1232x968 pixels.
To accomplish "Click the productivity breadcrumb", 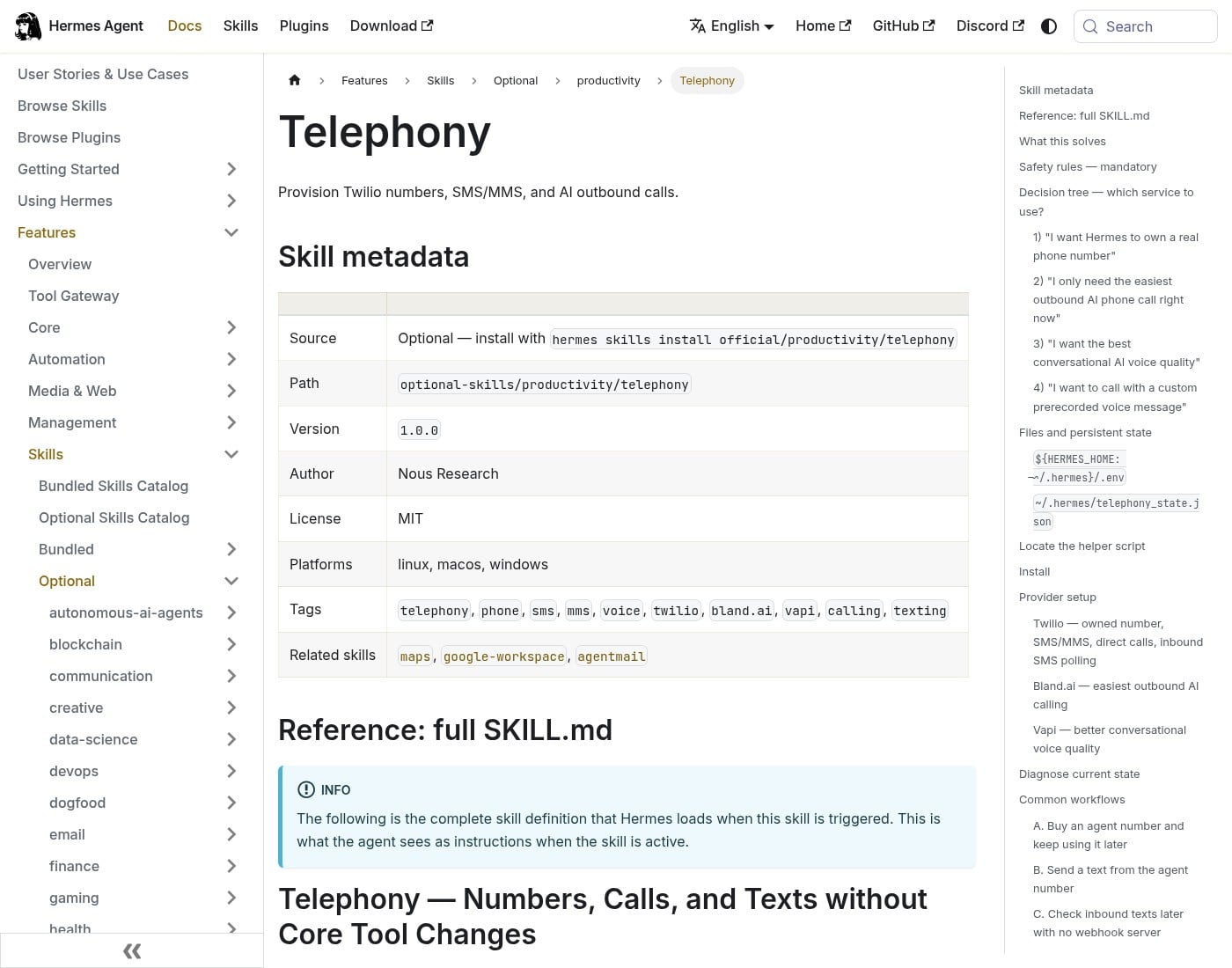I will pyautogui.click(x=608, y=80).
